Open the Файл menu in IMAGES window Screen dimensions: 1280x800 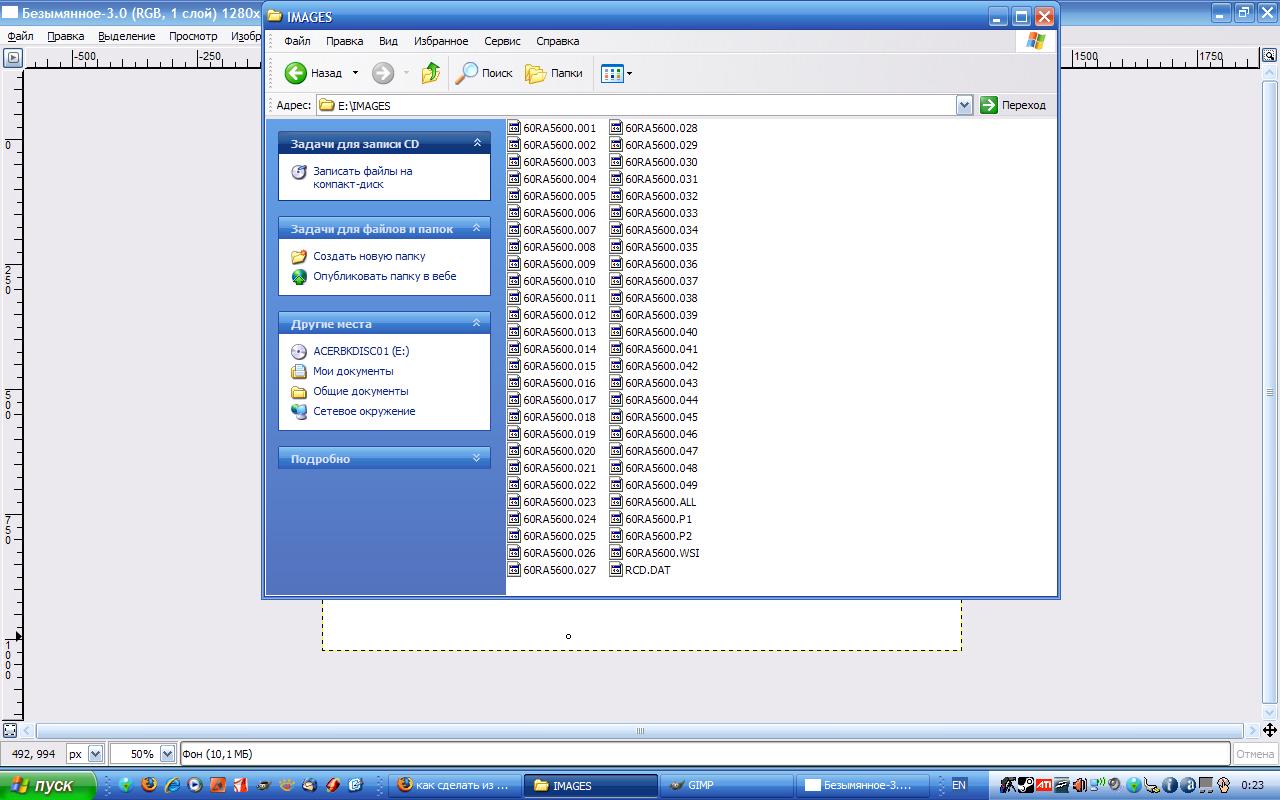tap(297, 41)
